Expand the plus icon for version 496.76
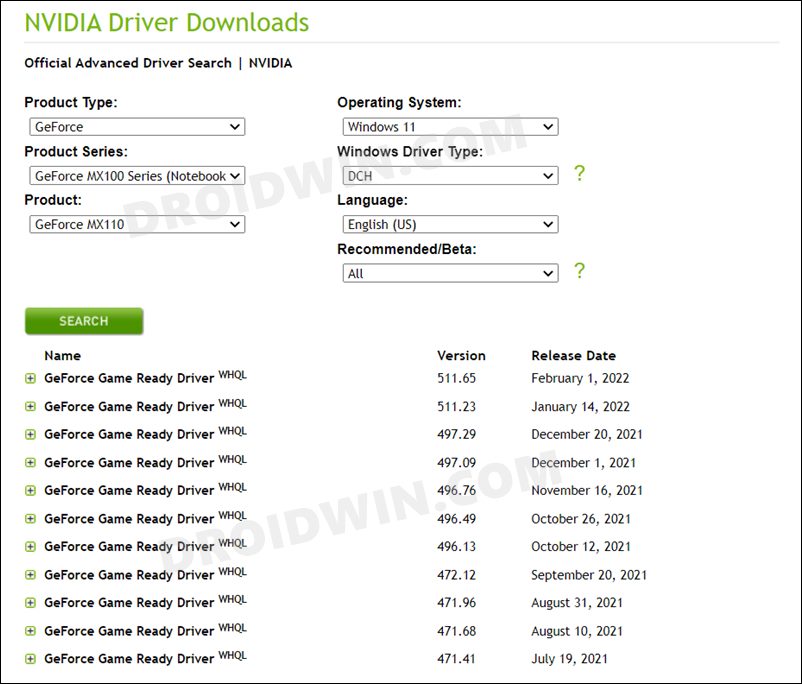This screenshot has width=802, height=684. (31, 491)
